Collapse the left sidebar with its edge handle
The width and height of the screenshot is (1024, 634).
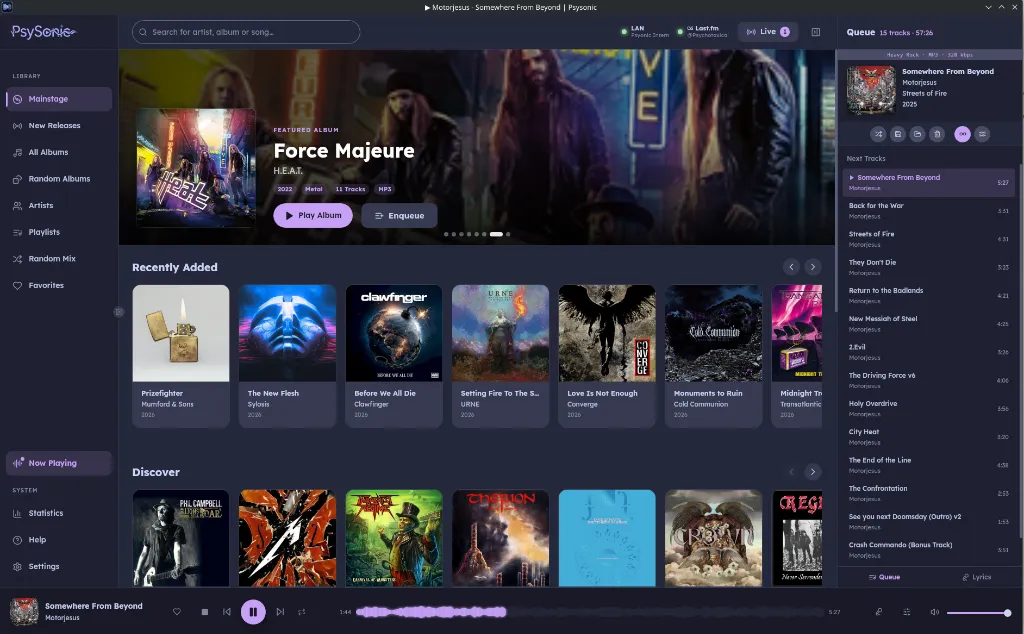pos(119,312)
